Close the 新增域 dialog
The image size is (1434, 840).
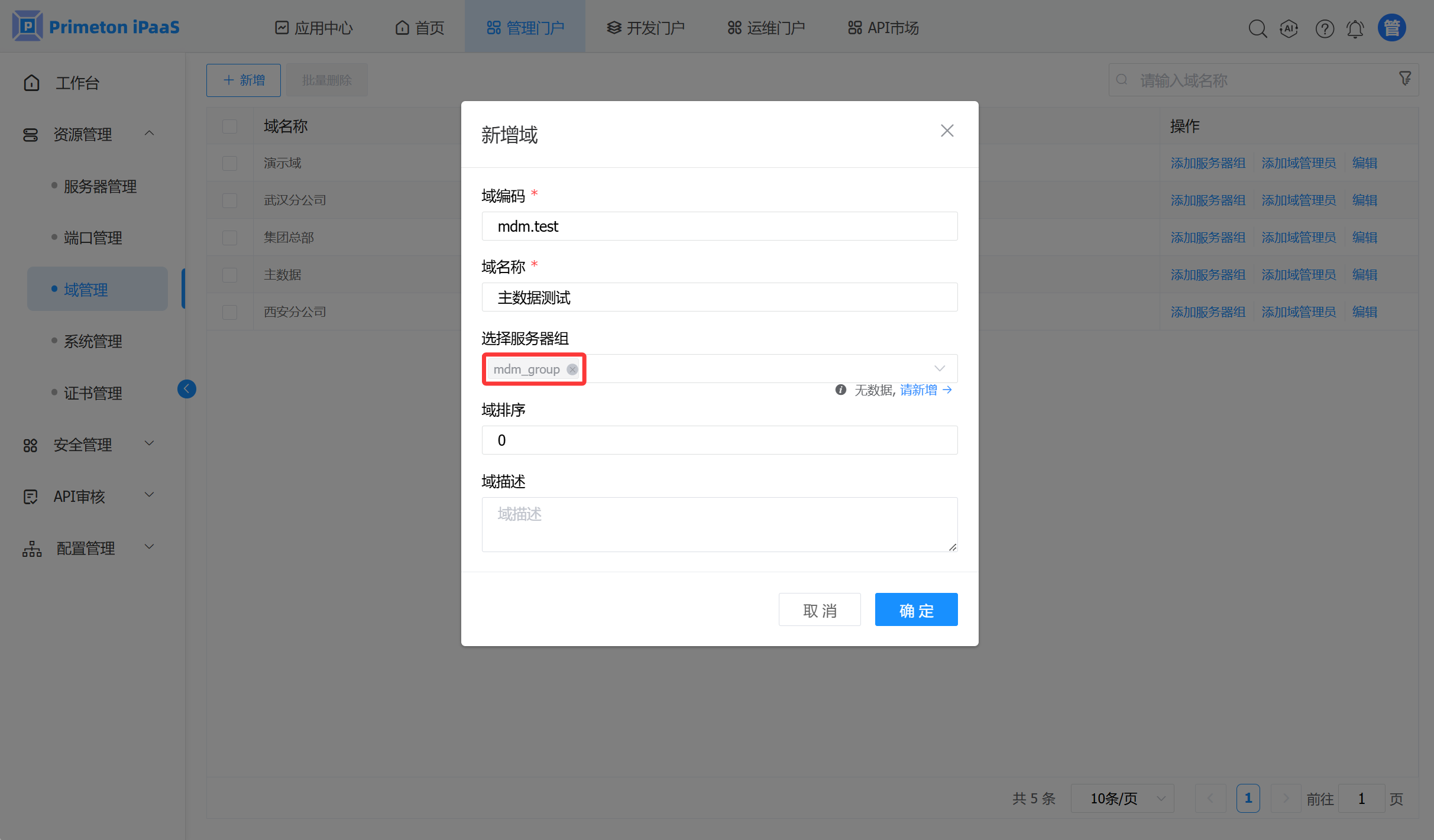point(947,131)
